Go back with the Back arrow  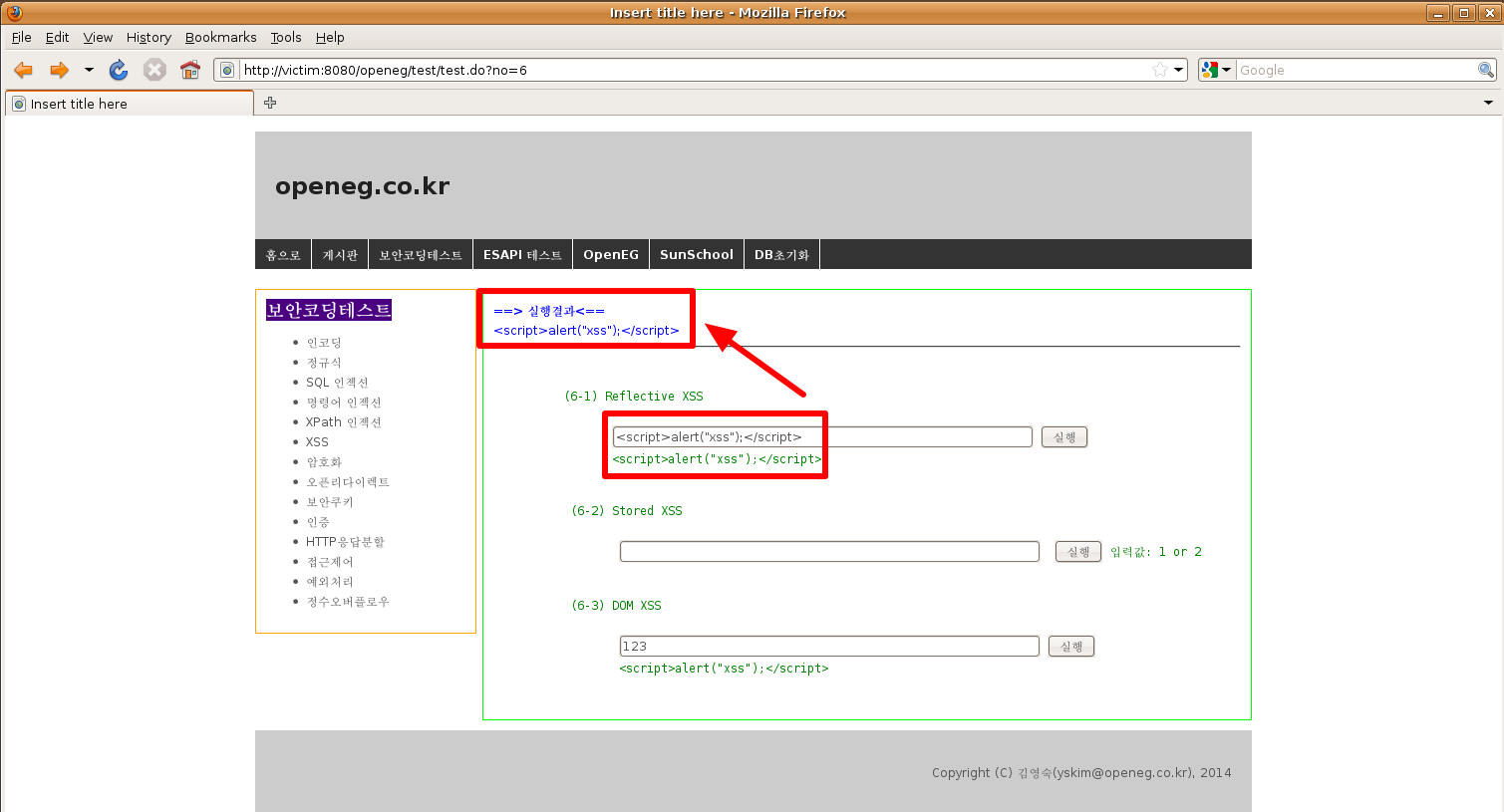point(23,70)
